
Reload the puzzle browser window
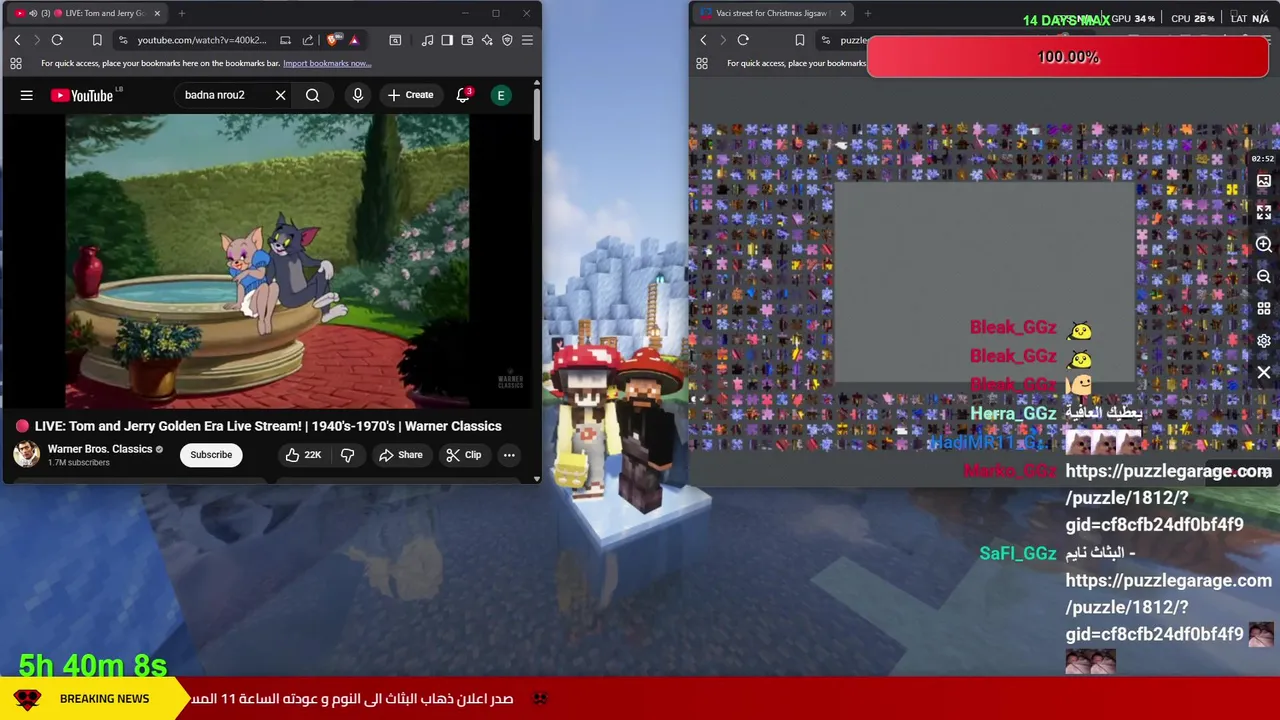[x=743, y=40]
